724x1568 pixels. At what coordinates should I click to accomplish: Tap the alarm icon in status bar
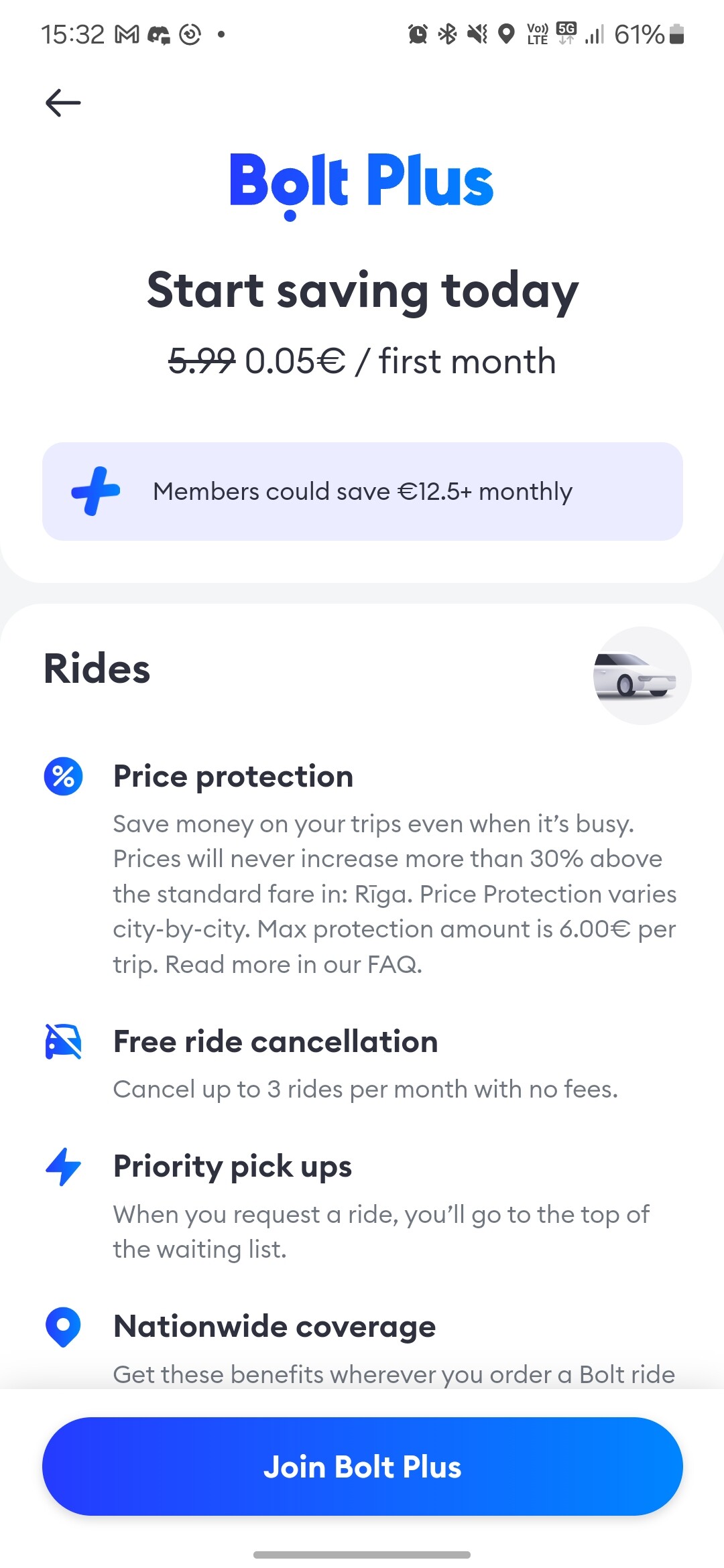tap(418, 34)
